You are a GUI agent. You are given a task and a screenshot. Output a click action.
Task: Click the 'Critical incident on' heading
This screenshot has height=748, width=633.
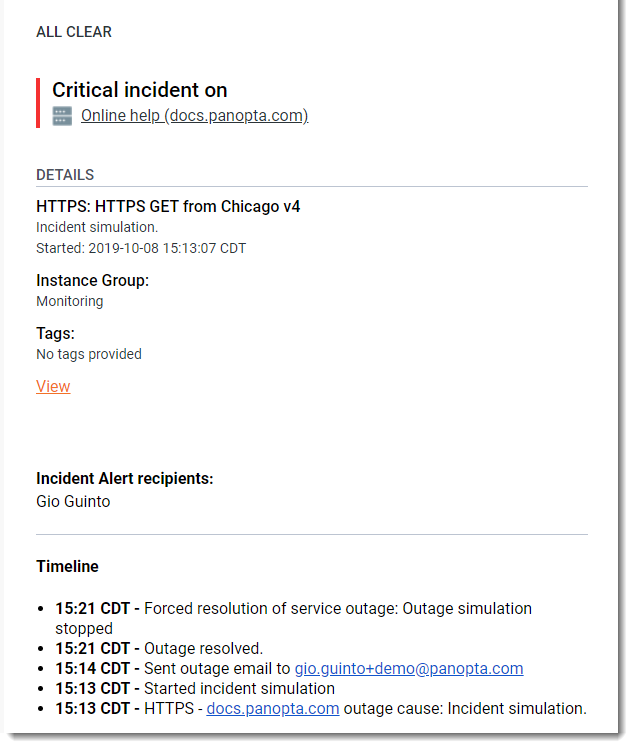(140, 90)
